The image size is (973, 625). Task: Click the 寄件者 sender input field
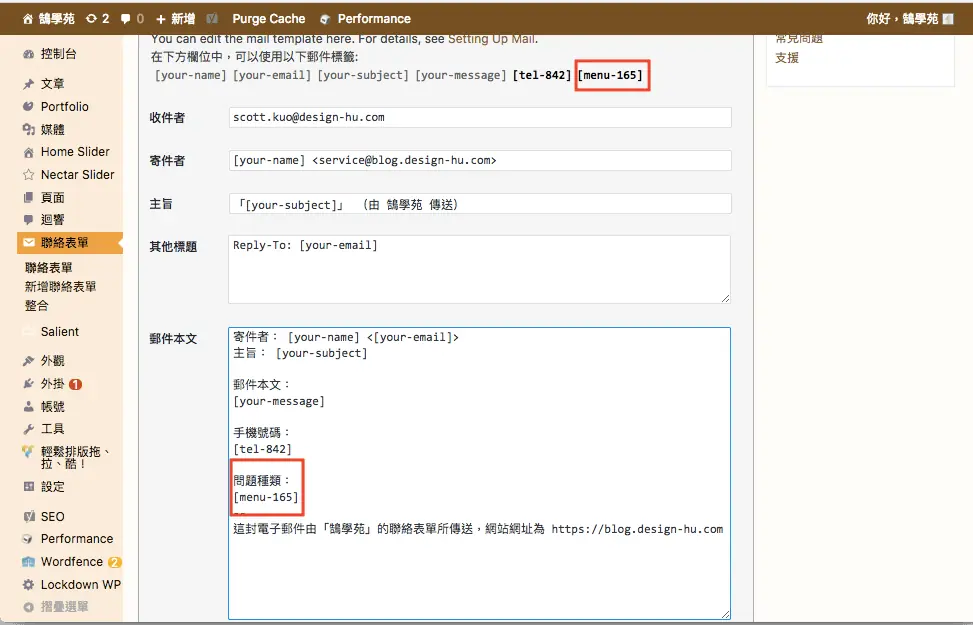[x=480, y=160]
